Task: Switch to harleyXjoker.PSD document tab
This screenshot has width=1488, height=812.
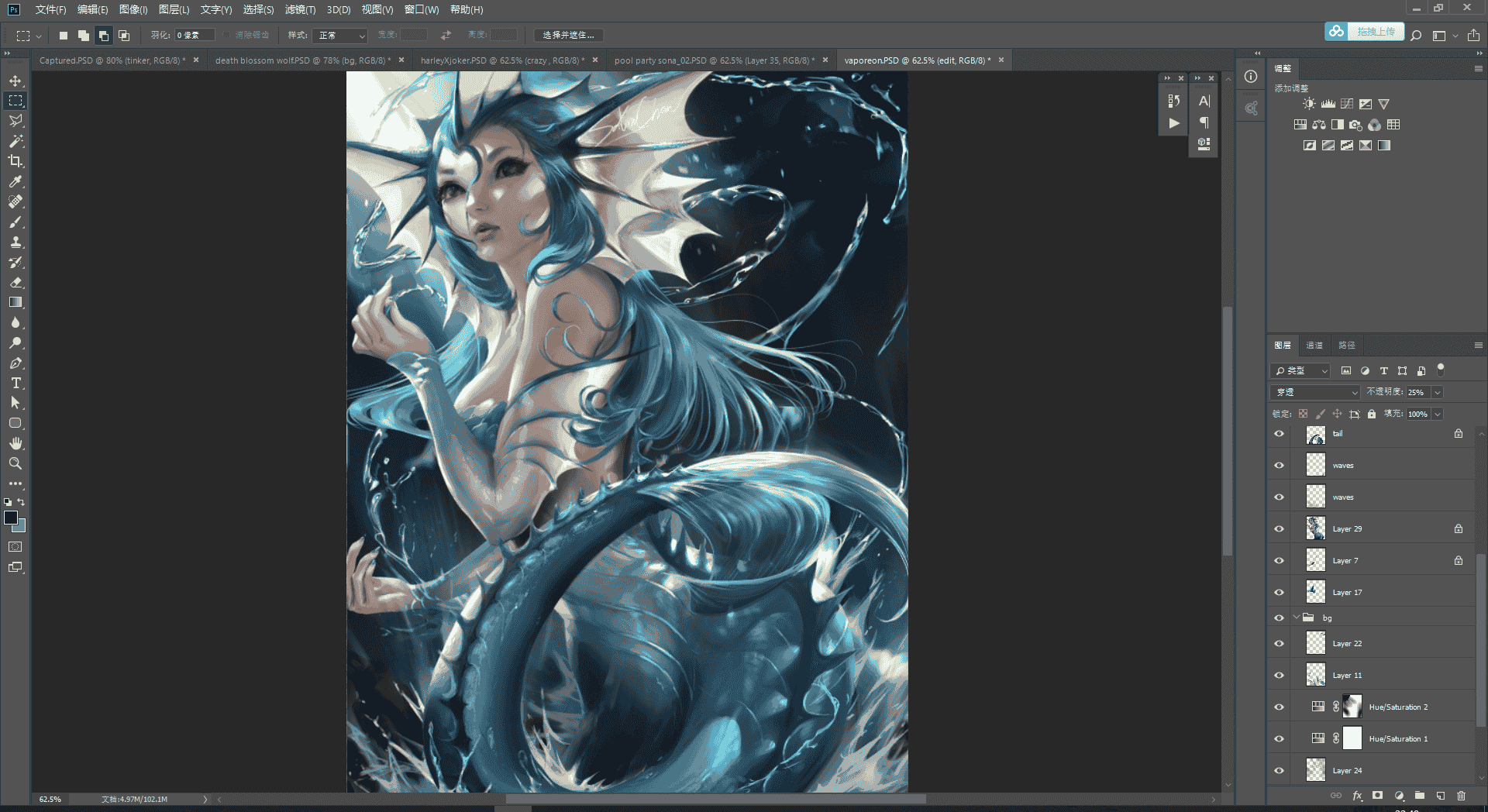Action: click(x=503, y=60)
